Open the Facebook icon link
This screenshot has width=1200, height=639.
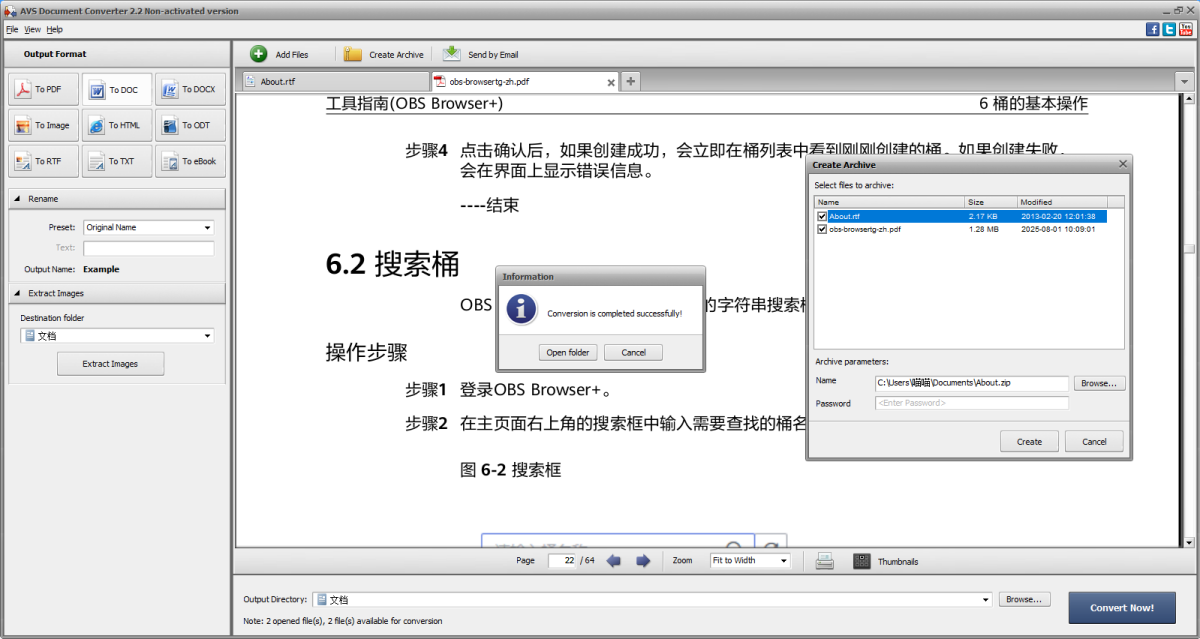click(1152, 29)
